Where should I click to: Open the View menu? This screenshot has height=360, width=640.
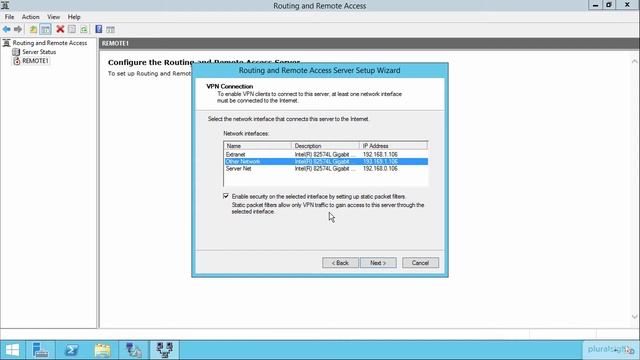point(53,17)
